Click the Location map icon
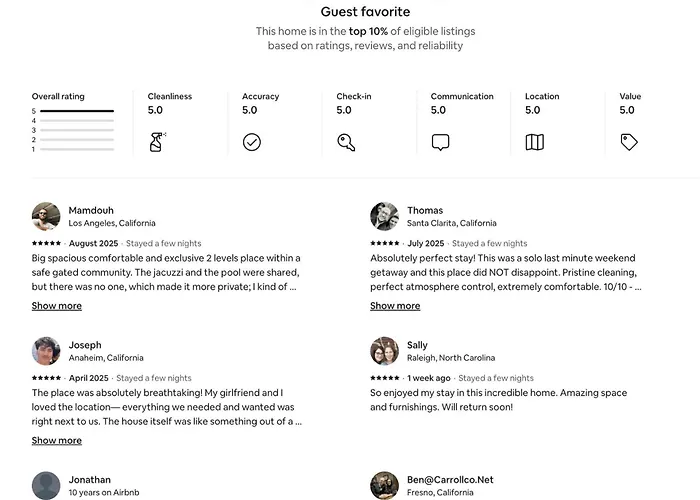Image resolution: width=700 pixels, height=500 pixels. 534,142
